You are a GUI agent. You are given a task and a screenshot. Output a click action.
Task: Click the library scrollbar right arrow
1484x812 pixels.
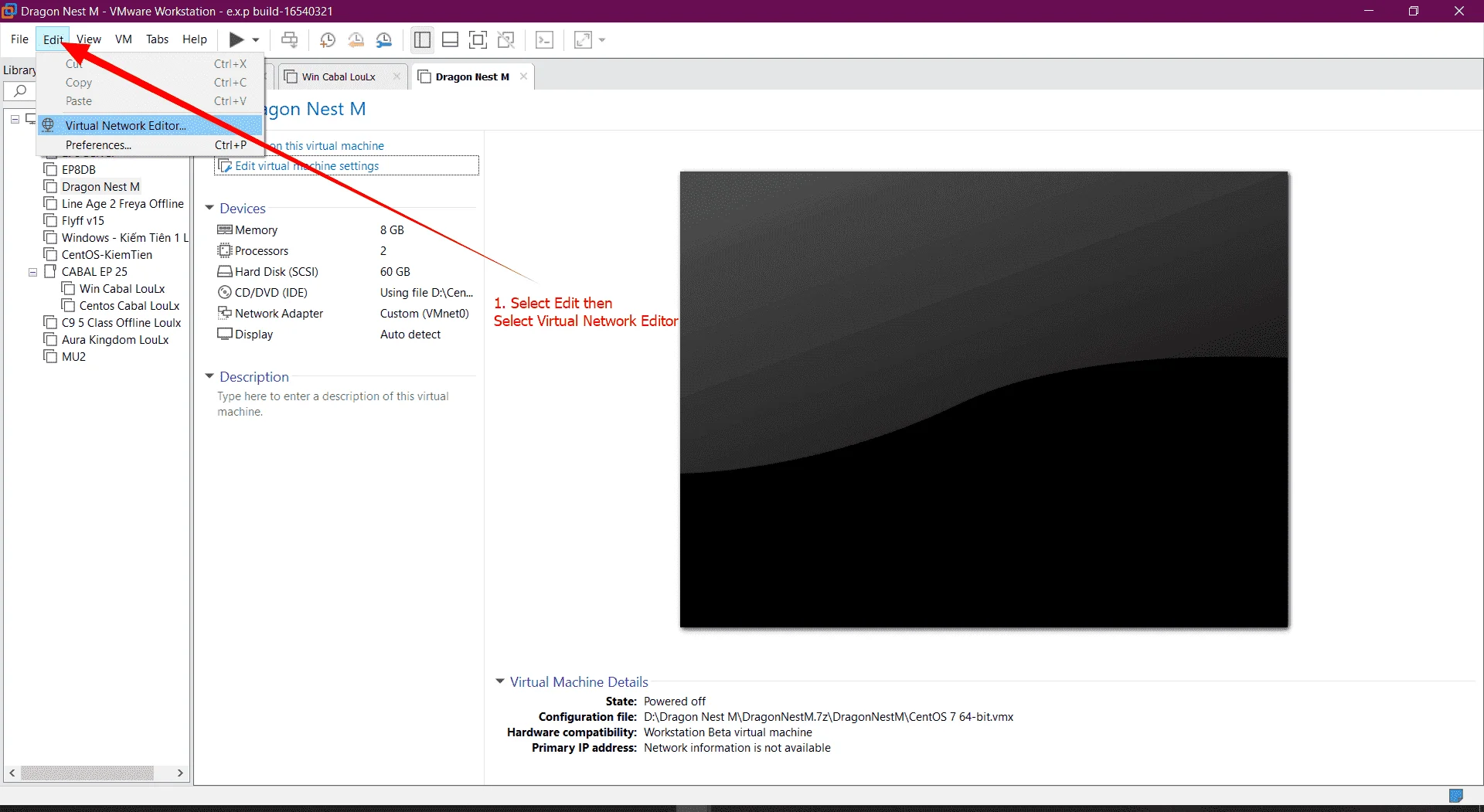180,773
